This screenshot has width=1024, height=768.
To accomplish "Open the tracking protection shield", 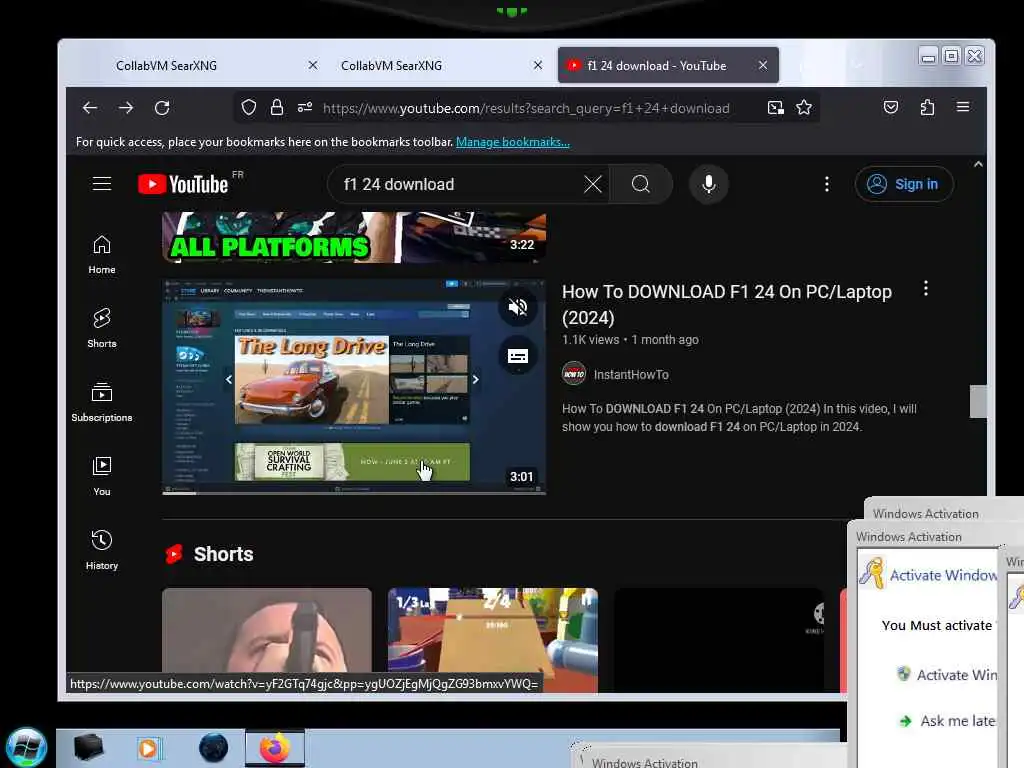I will click(x=249, y=108).
